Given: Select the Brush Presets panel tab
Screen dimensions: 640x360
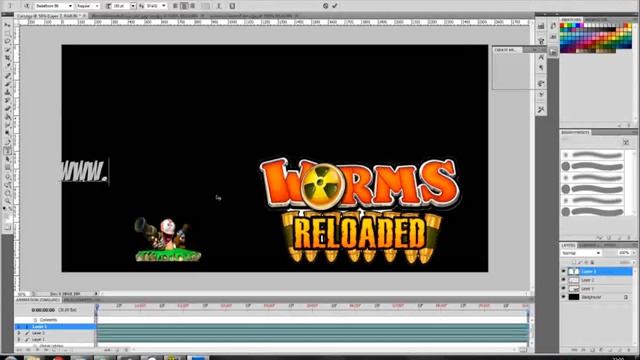Looking at the screenshot, I should 576,133.
